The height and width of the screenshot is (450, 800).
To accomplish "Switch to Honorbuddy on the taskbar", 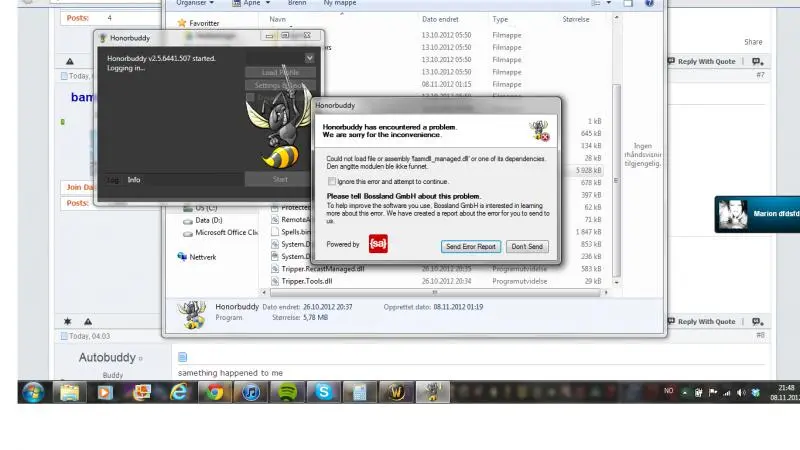I will click(433, 392).
